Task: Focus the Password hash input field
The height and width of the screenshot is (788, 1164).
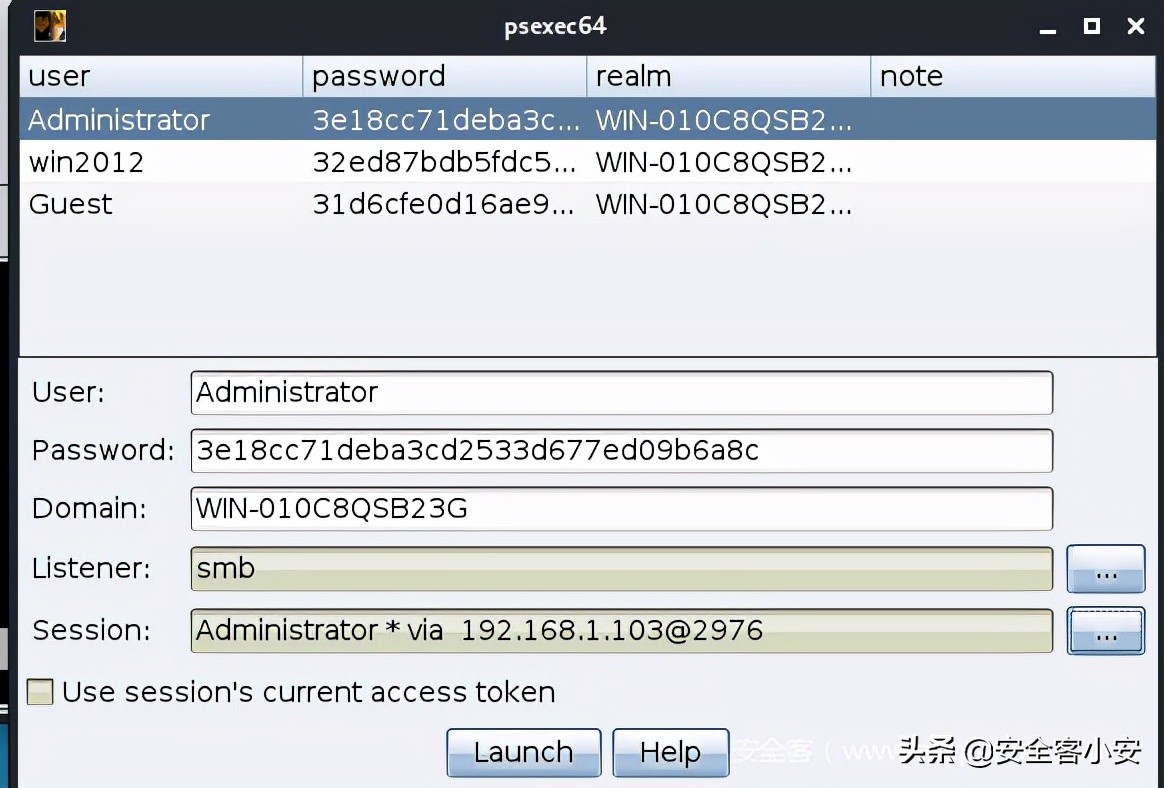Action: pyautogui.click(x=620, y=450)
